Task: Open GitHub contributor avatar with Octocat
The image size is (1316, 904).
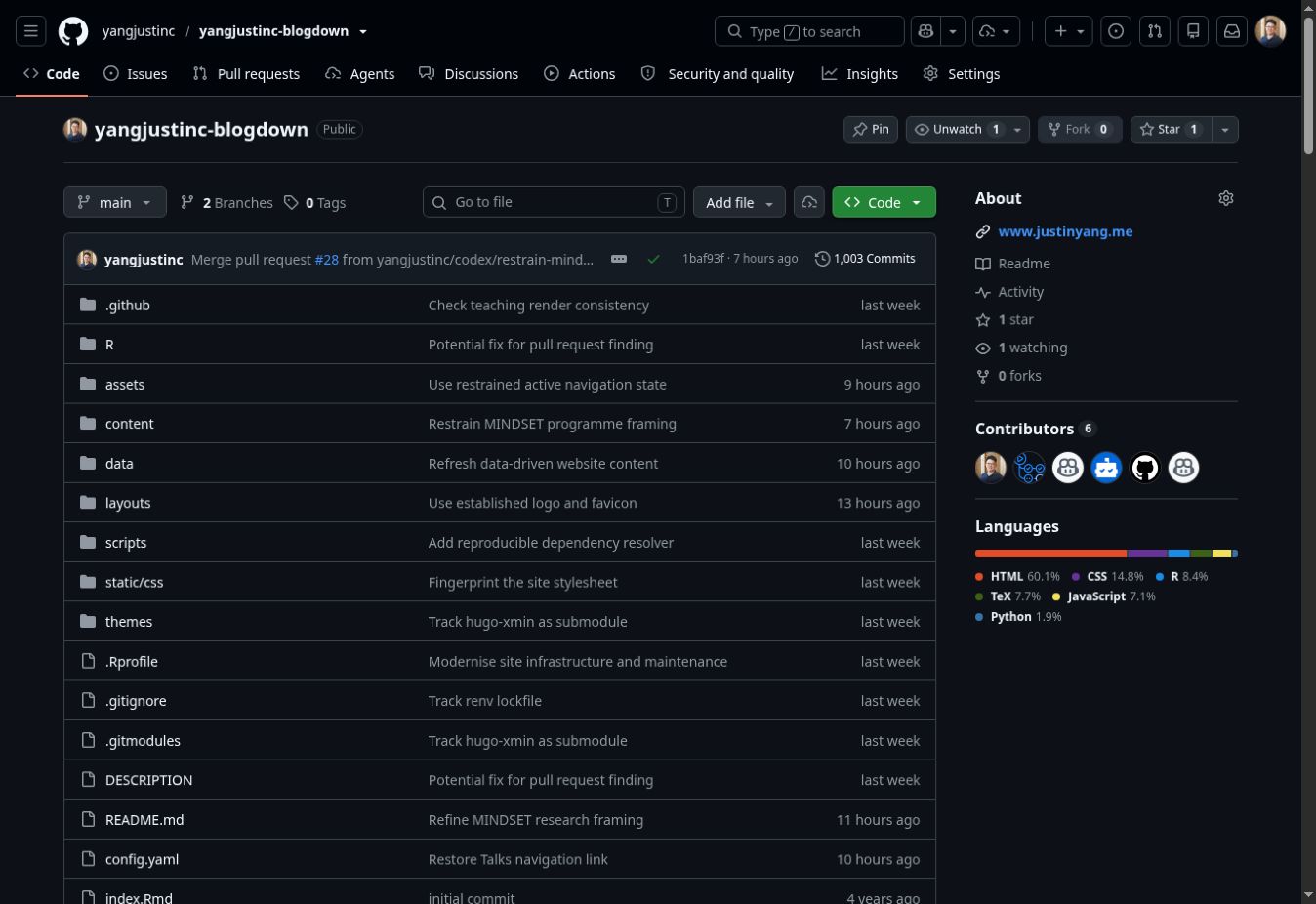Action: pos(1145,468)
